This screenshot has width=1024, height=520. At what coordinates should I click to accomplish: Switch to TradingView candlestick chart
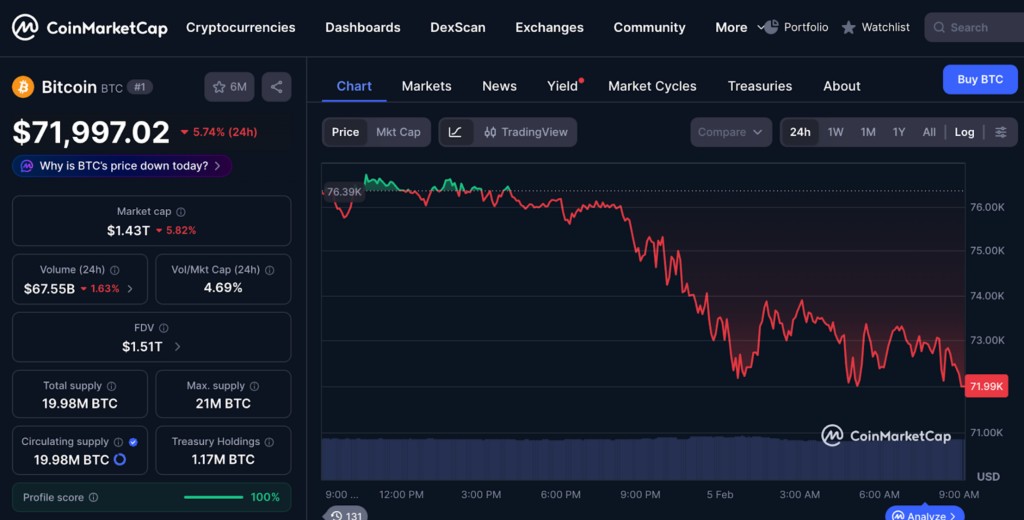526,132
